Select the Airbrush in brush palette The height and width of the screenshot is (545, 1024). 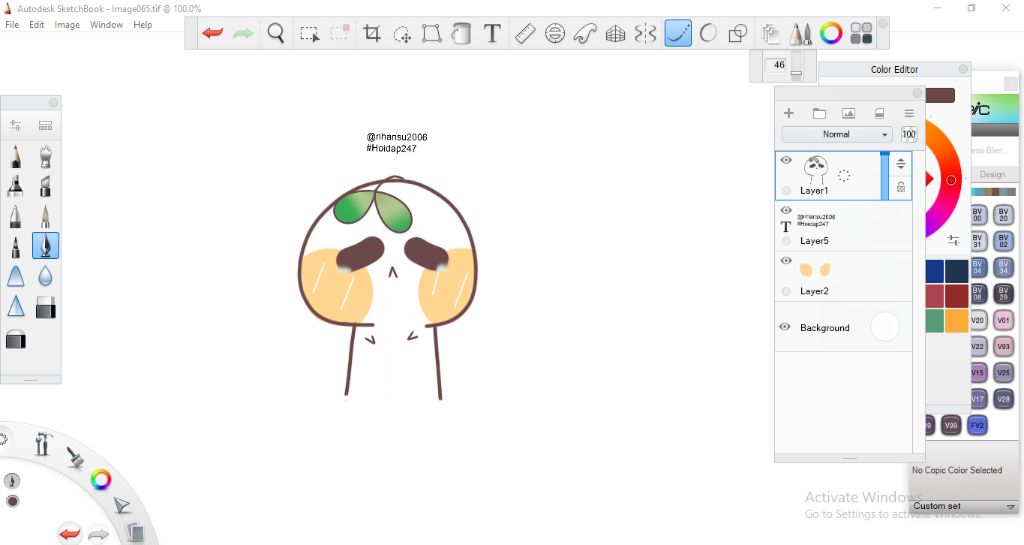pos(45,157)
